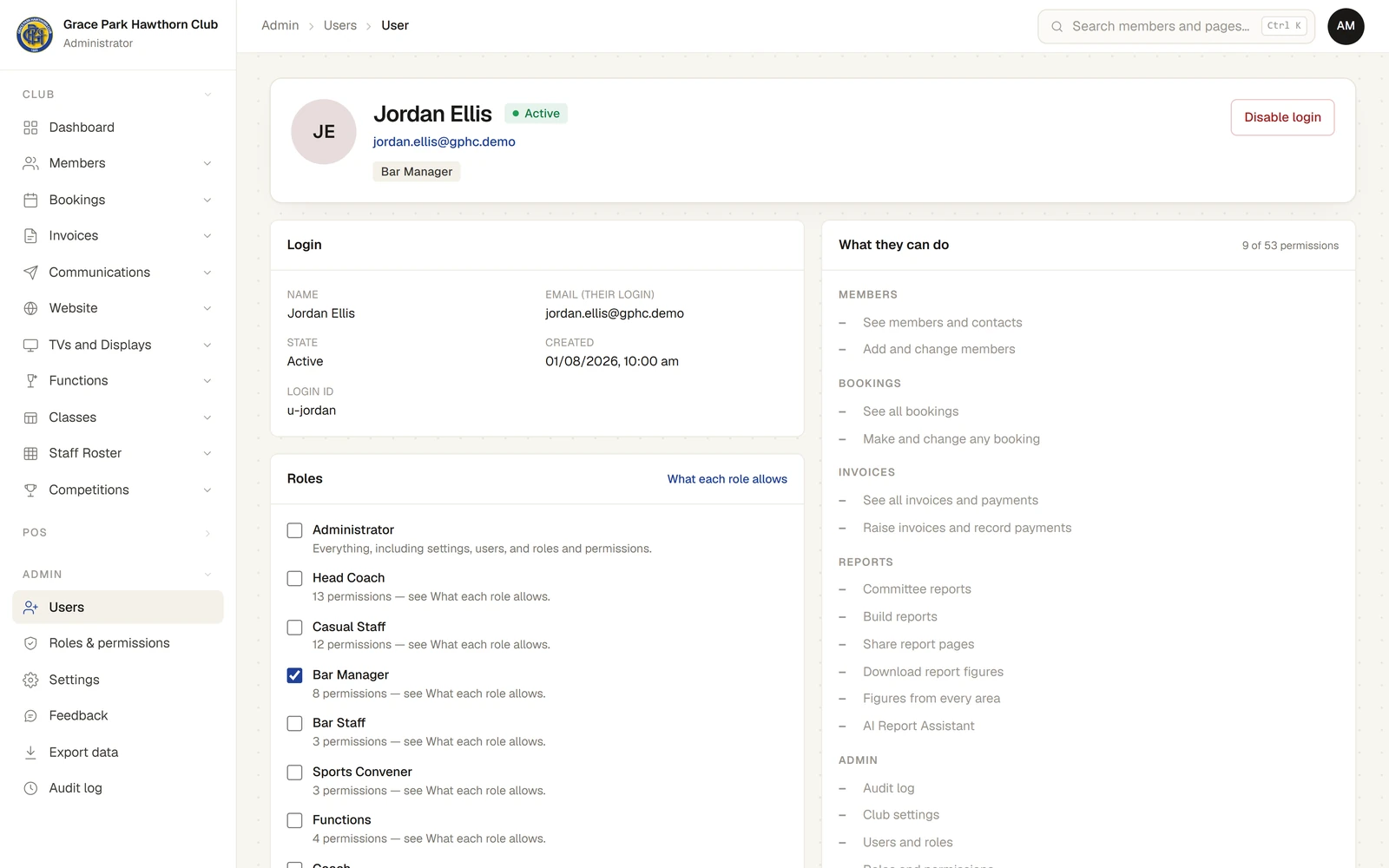Go to Users breadcrumb
1389x868 pixels.
click(x=340, y=25)
